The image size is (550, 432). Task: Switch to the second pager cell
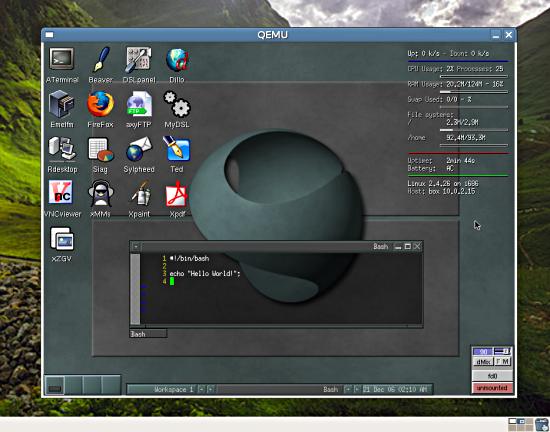click(74, 385)
